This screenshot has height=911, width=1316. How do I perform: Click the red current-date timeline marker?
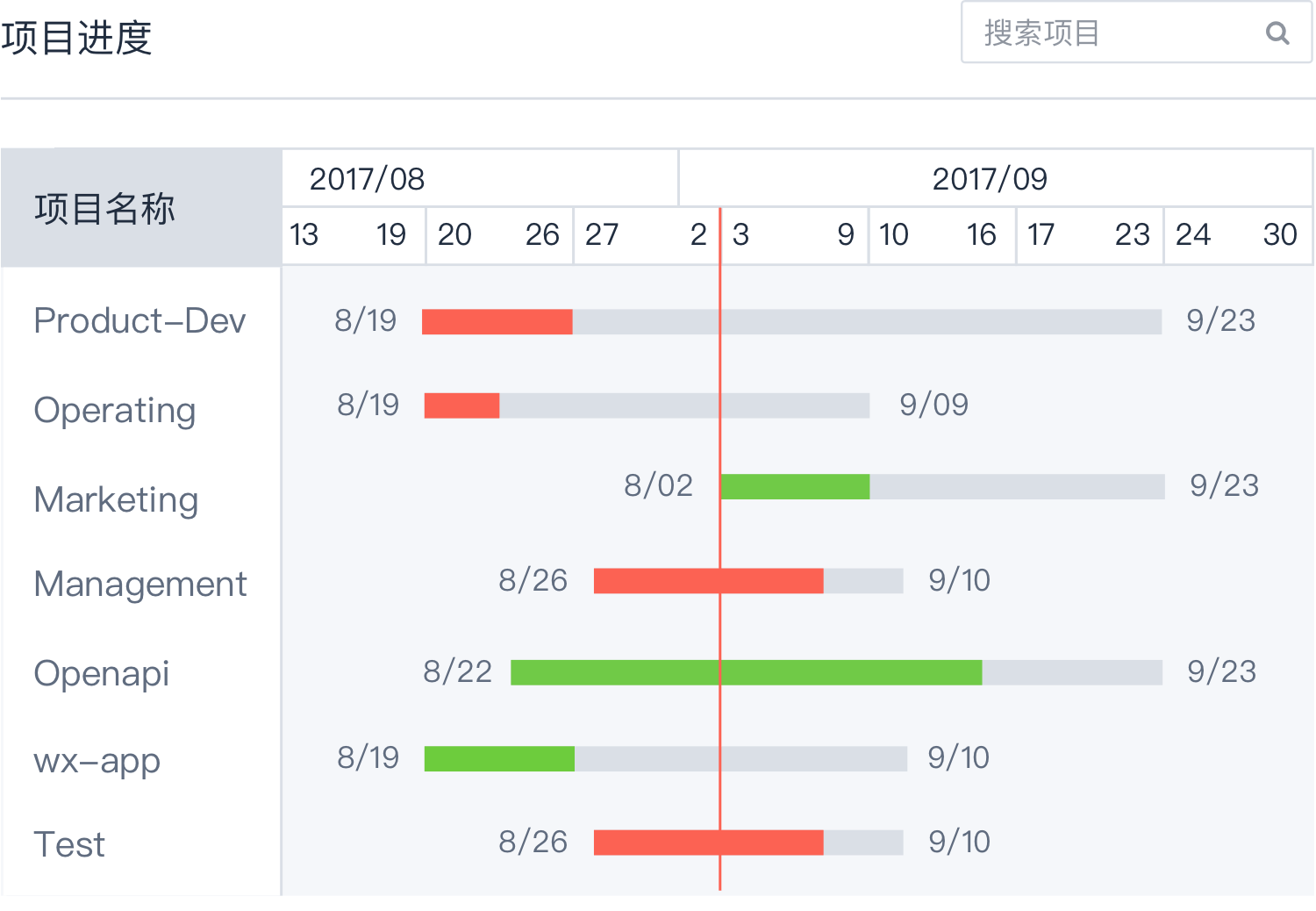tap(720, 614)
